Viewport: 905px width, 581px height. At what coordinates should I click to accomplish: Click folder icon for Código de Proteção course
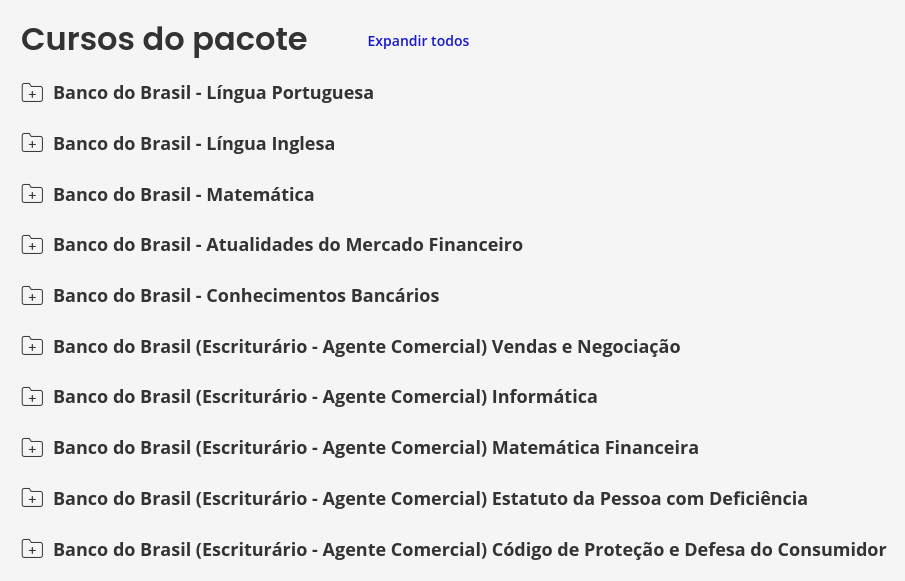coord(32,549)
